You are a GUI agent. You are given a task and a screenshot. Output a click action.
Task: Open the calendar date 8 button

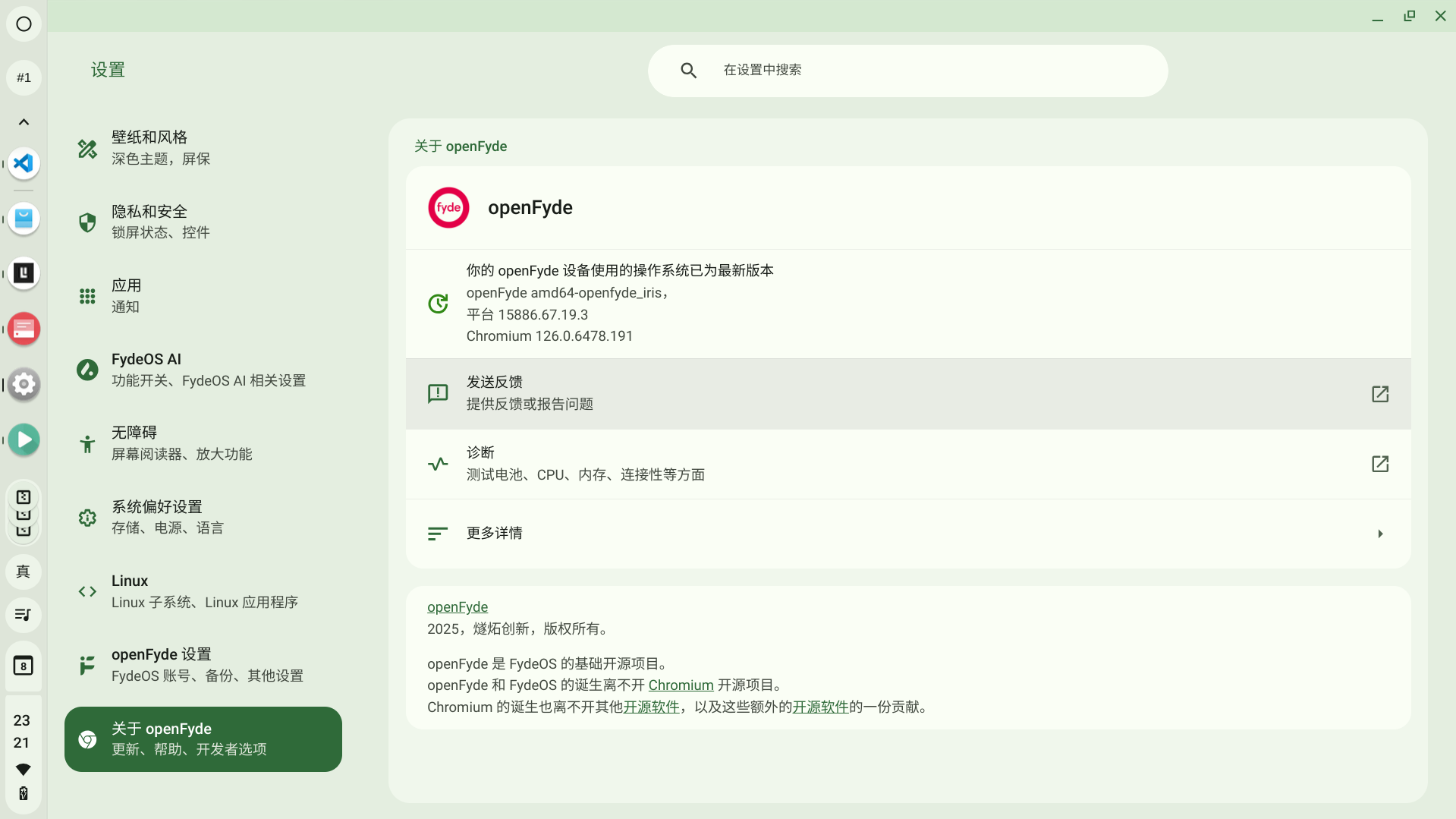coord(24,666)
